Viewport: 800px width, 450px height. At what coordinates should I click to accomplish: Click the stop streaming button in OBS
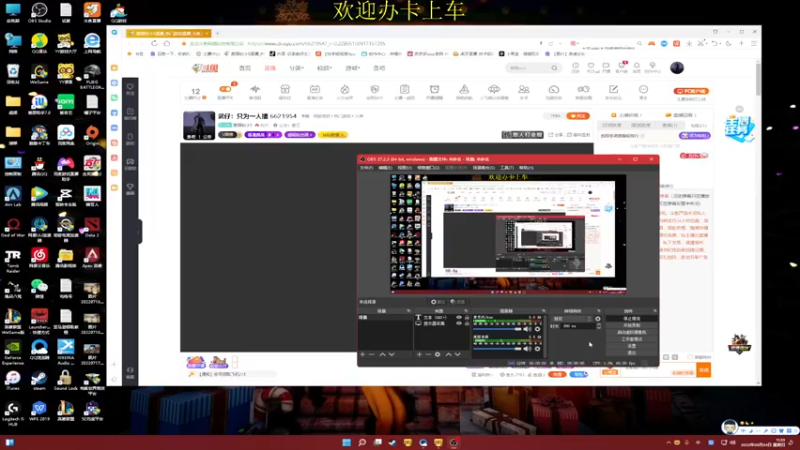tap(632, 319)
